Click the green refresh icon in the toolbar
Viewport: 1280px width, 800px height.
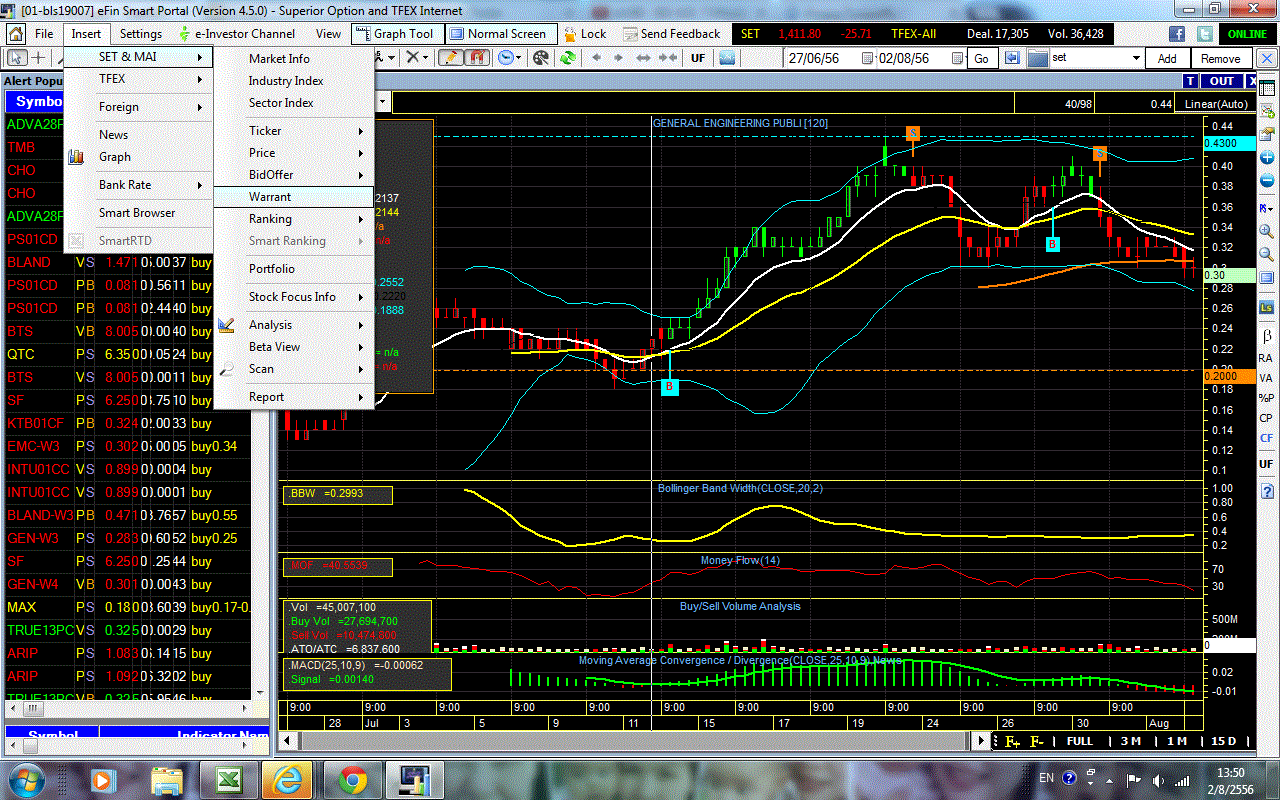[x=567, y=58]
